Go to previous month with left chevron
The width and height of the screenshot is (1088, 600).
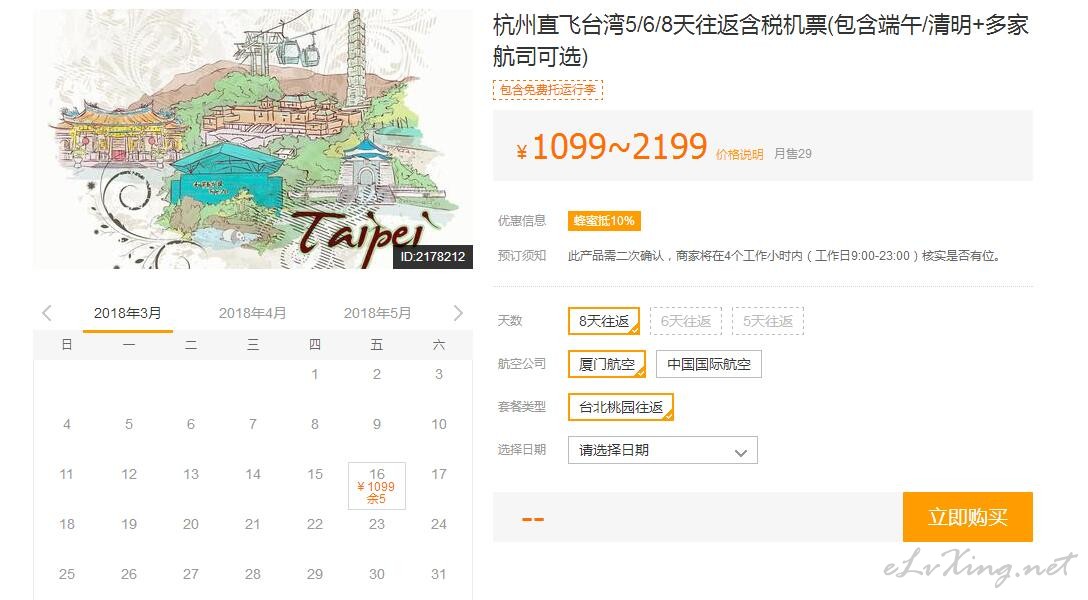[x=46, y=313]
